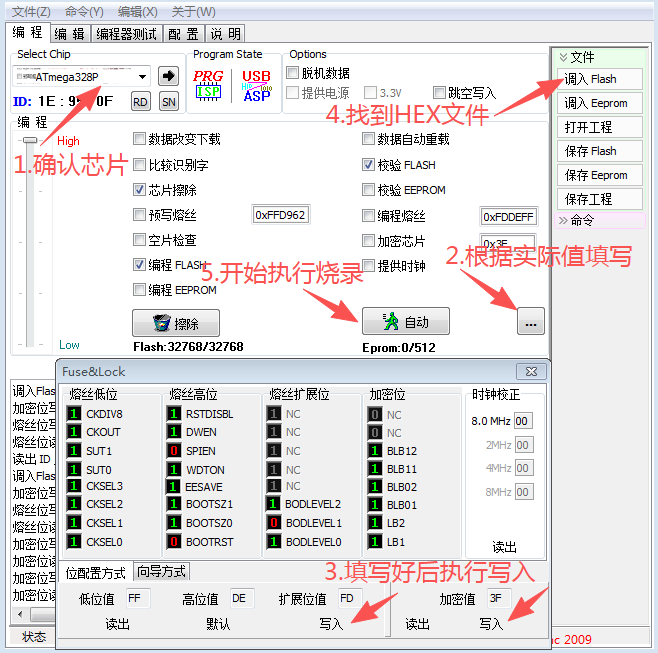Click the SN button
The width and height of the screenshot is (658, 653).
169,102
